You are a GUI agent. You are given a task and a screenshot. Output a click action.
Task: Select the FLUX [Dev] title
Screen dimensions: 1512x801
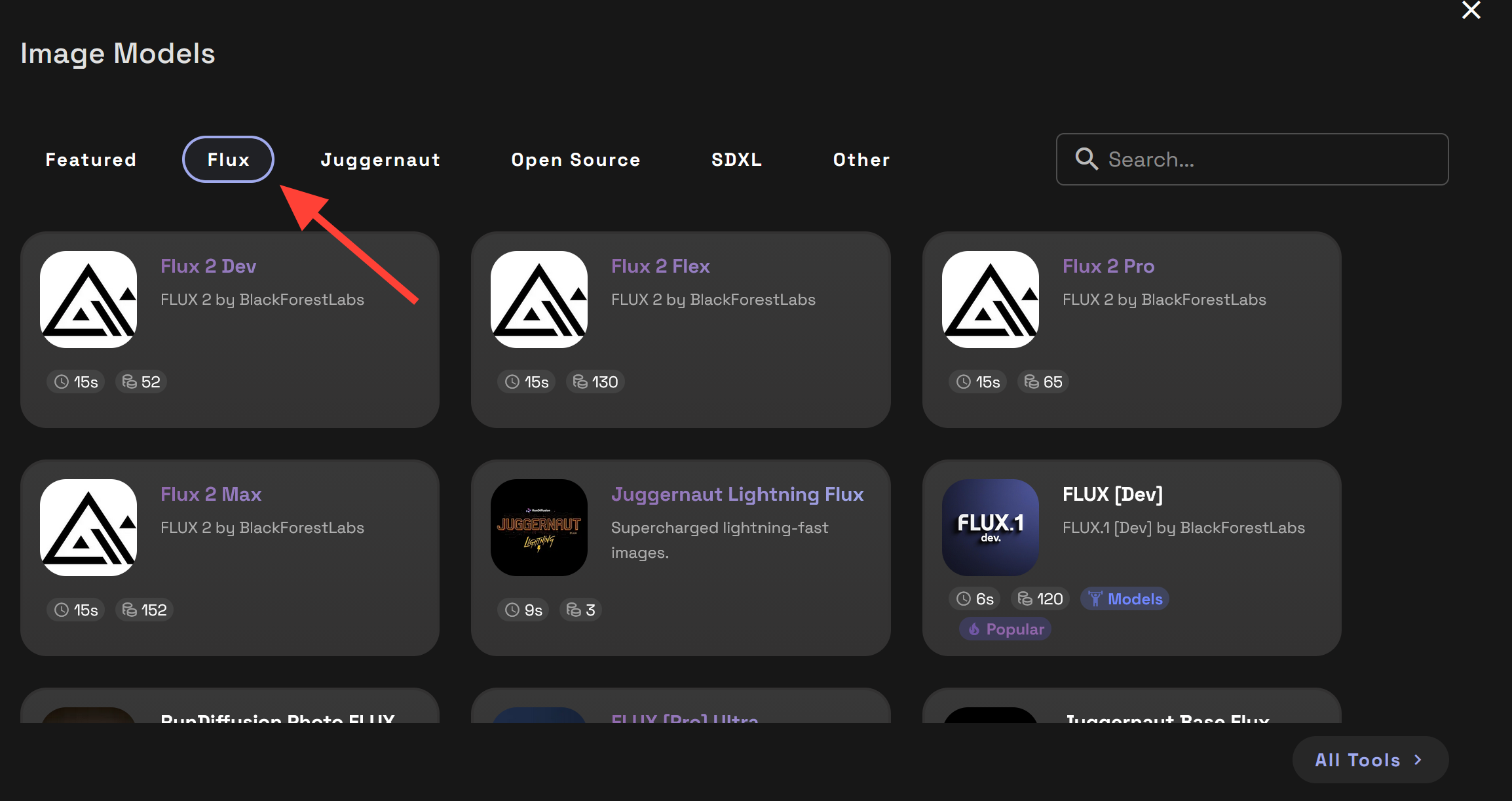pyautogui.click(x=1112, y=494)
